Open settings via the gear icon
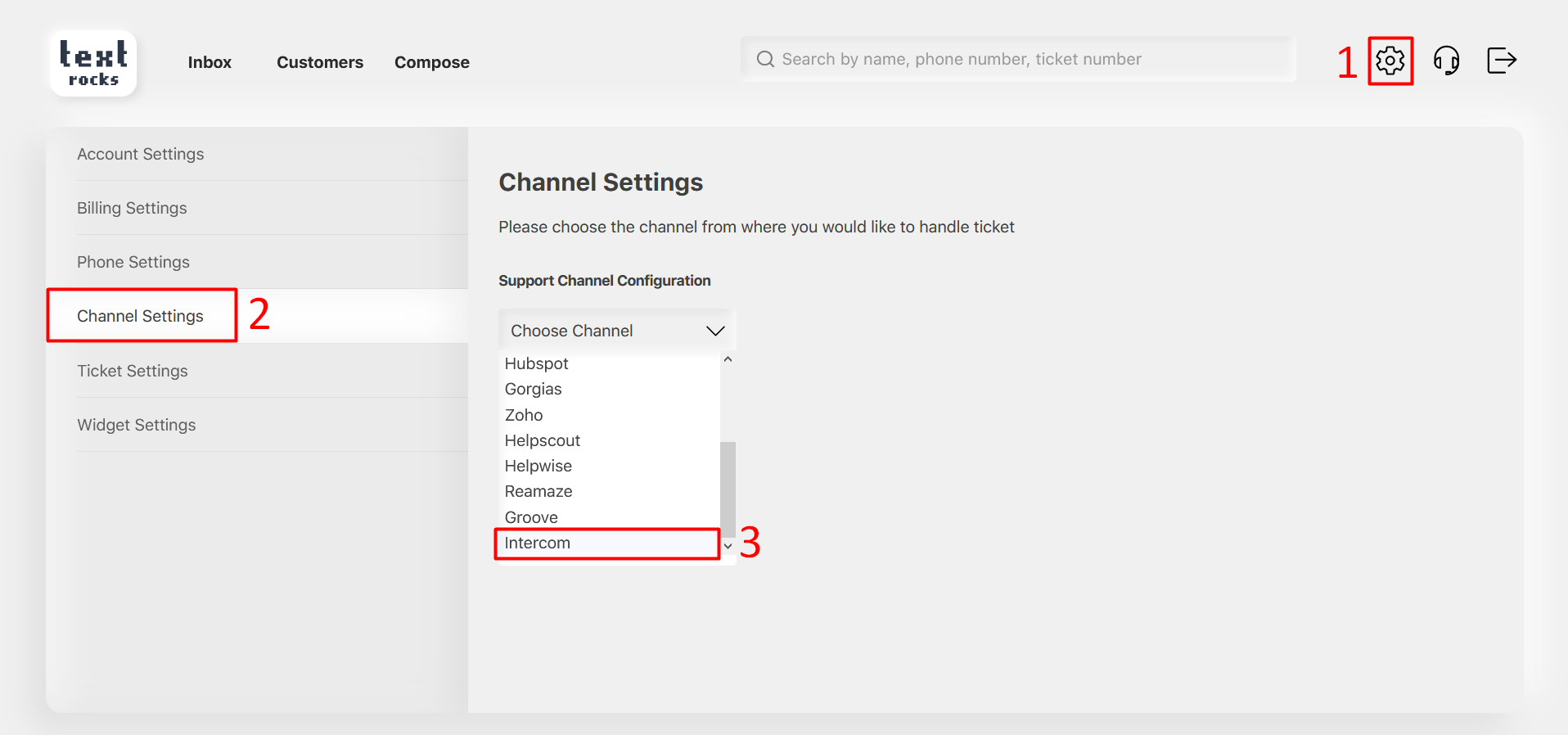 [1390, 61]
